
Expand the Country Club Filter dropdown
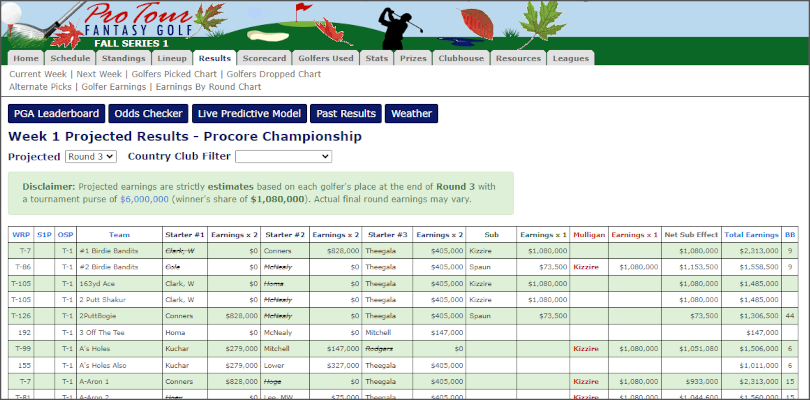pyautogui.click(x=283, y=157)
